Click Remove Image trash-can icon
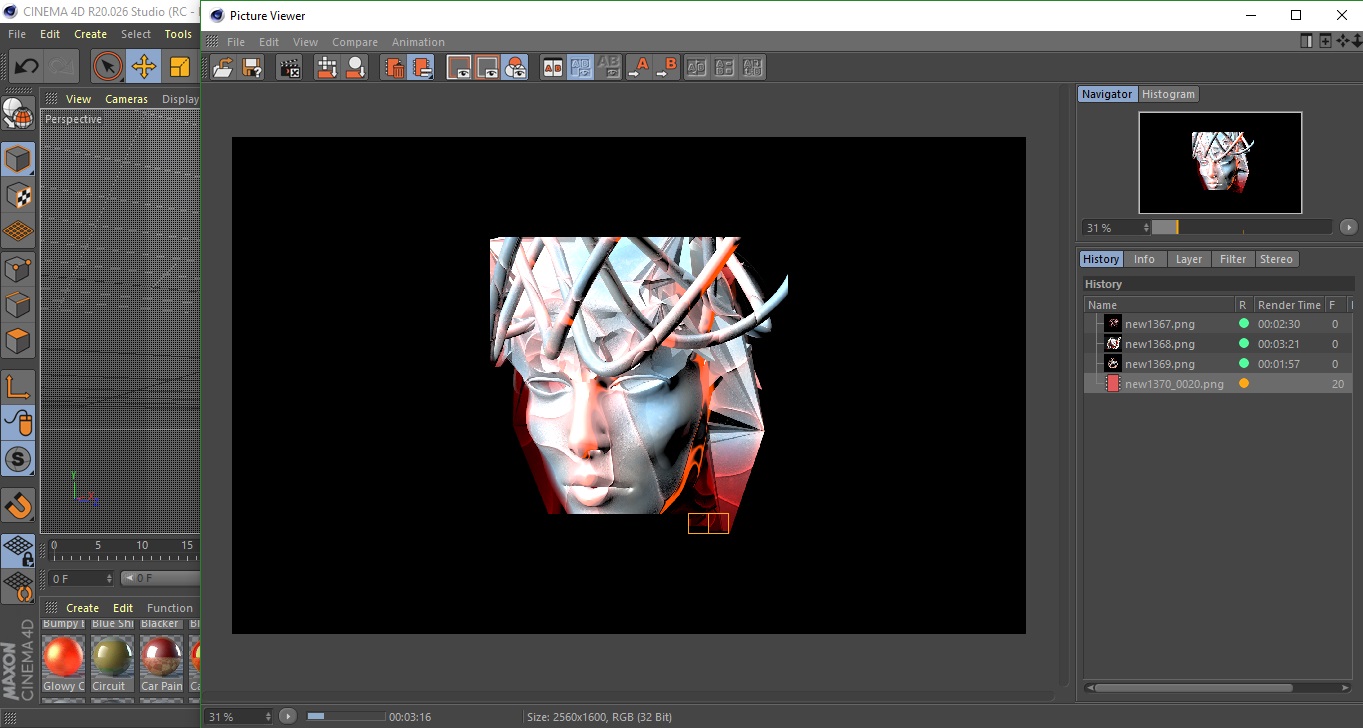 394,68
